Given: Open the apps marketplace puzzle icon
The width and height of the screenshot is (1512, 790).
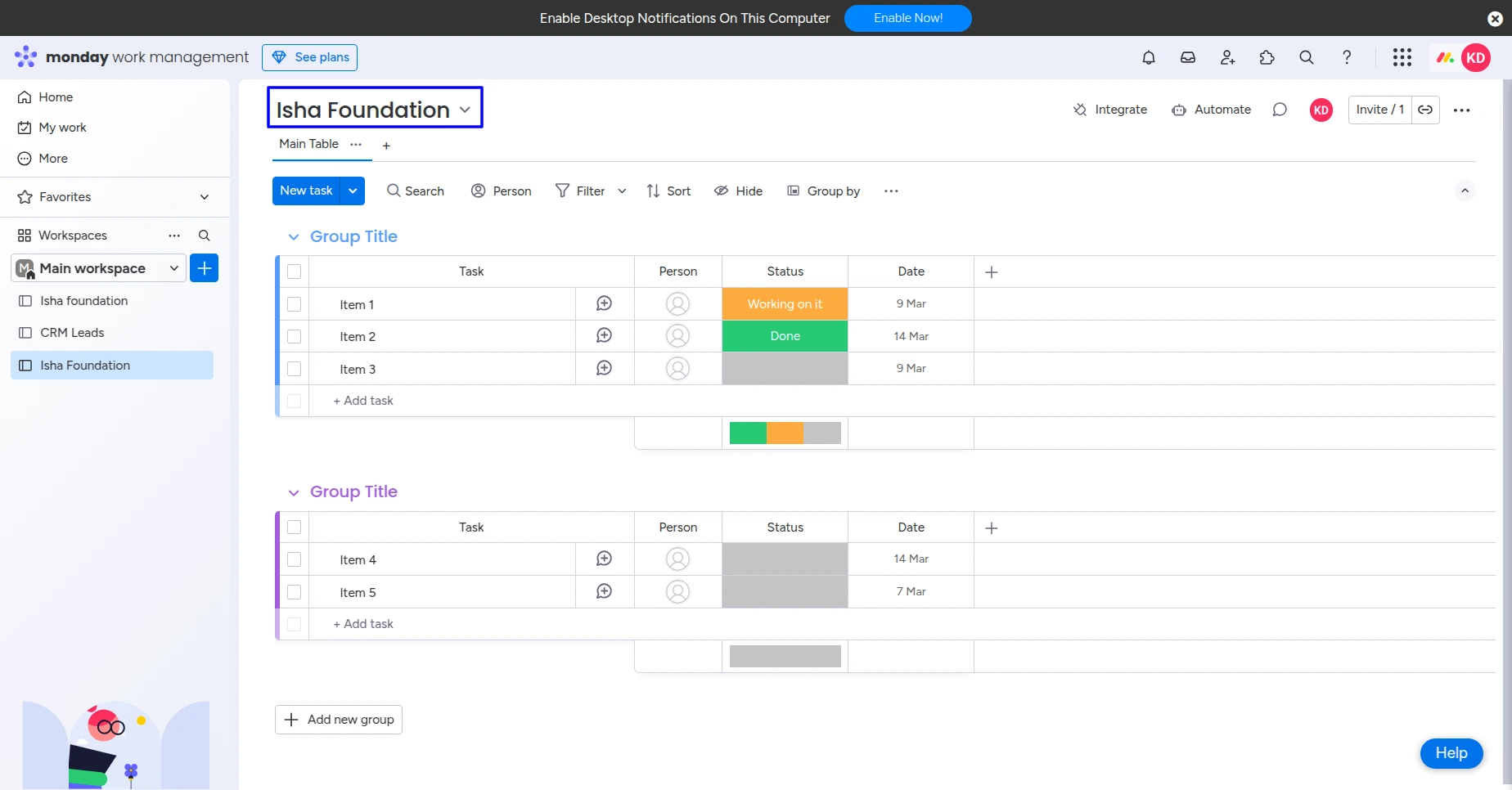Looking at the screenshot, I should click(x=1267, y=57).
